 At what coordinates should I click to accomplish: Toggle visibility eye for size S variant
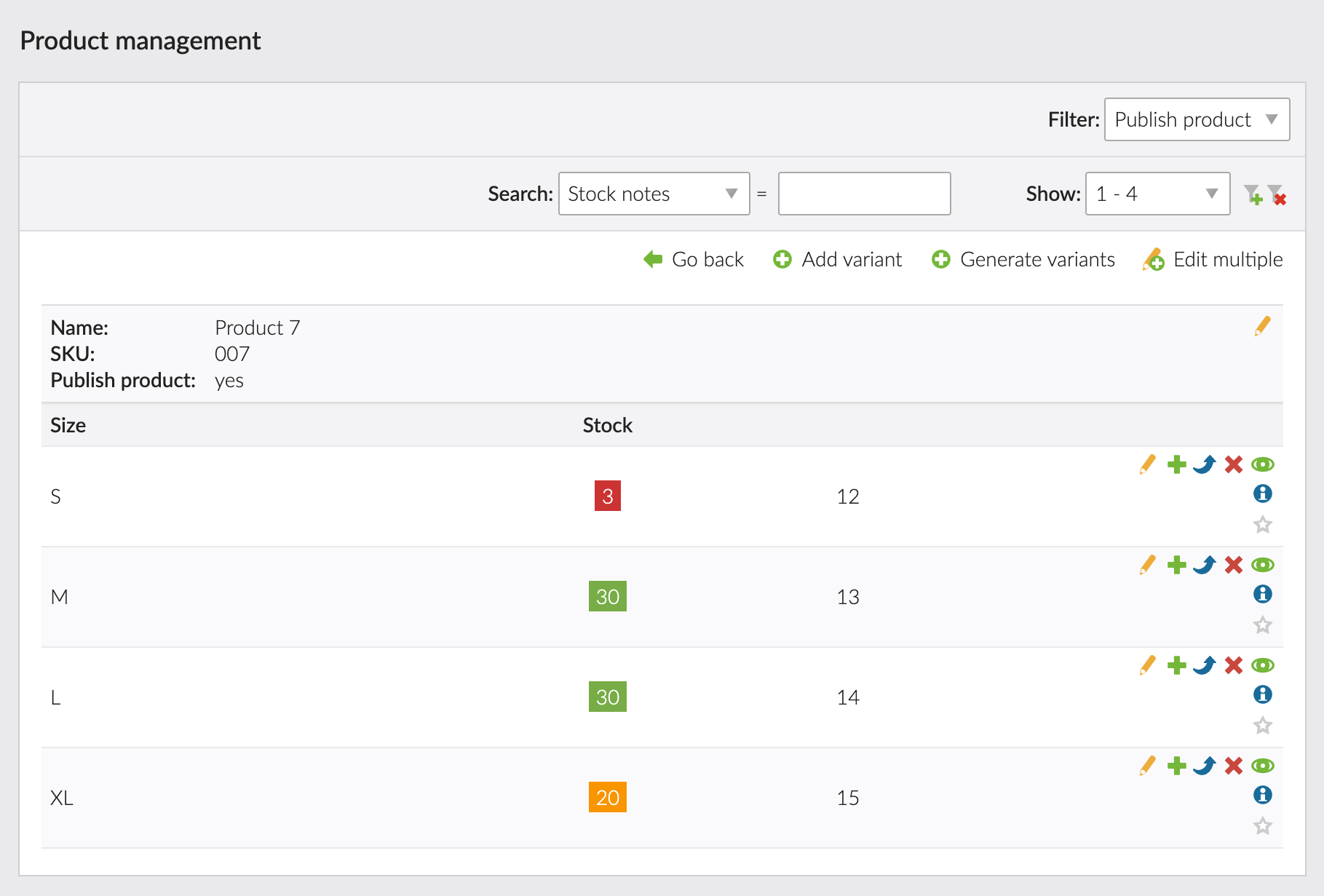(x=1262, y=464)
